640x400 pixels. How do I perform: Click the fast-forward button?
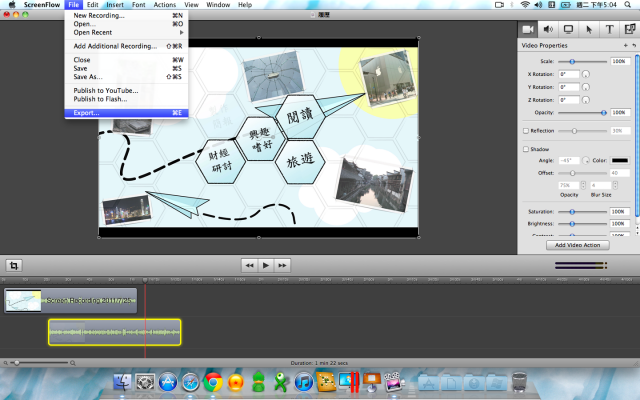click(x=282, y=266)
